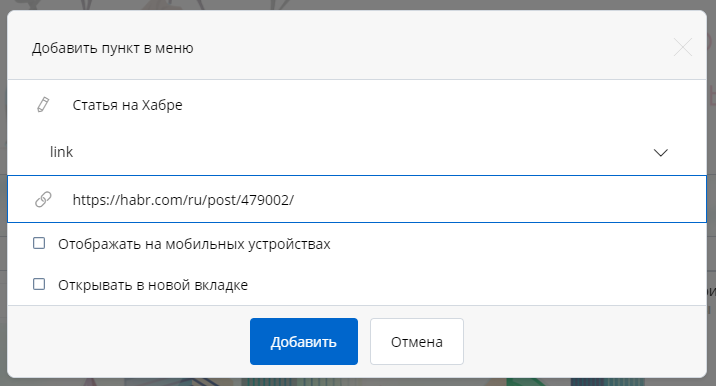Select the text "https://habr.com/ru/post/479002/"
This screenshot has height=386, width=716.
pos(183,200)
